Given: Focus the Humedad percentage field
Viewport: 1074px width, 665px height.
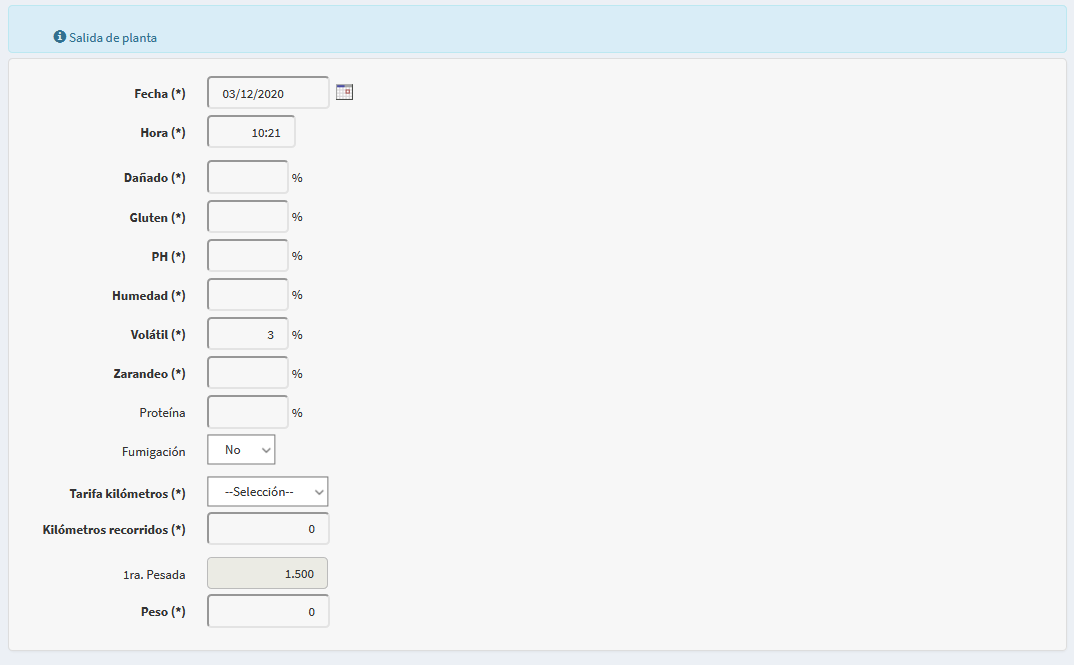Looking at the screenshot, I should point(247,295).
